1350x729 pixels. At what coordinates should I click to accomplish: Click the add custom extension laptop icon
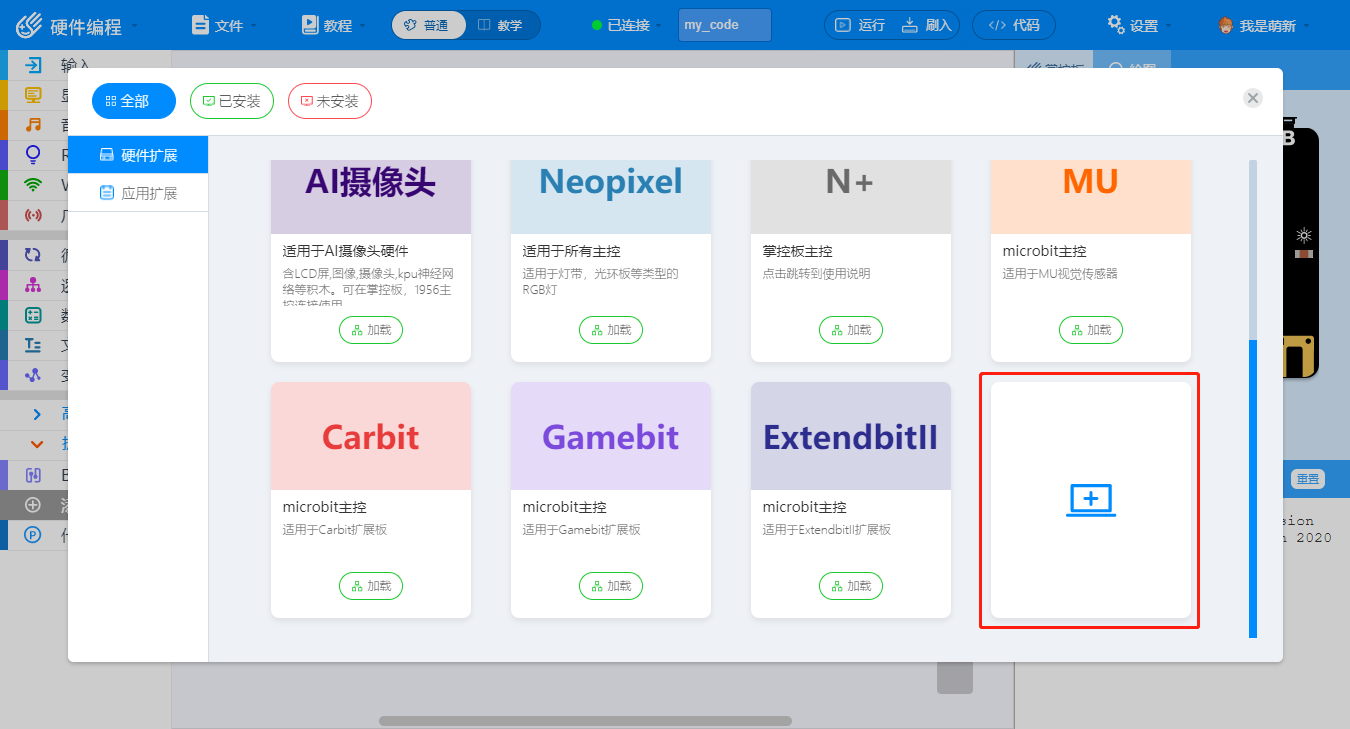[x=1091, y=500]
